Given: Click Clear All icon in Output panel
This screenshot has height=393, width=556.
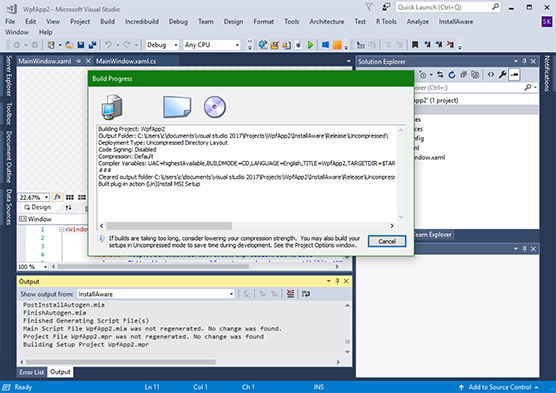Looking at the screenshot, I should [290, 294].
